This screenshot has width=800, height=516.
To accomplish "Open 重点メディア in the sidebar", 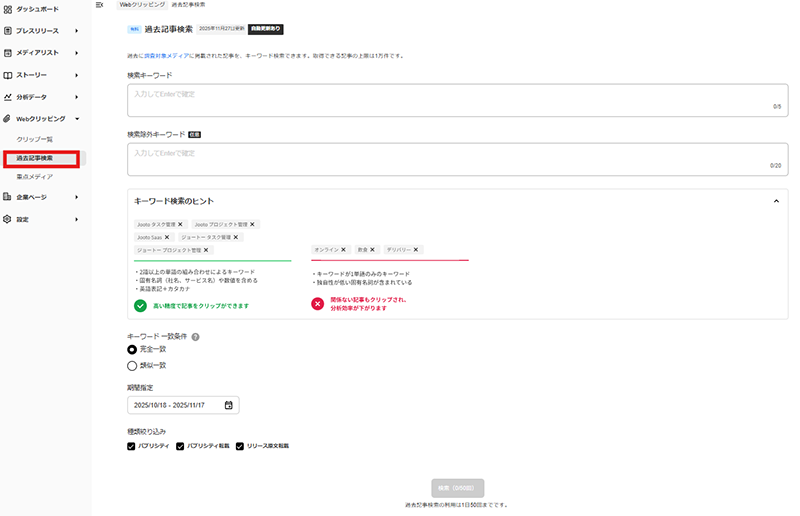I will (x=34, y=177).
